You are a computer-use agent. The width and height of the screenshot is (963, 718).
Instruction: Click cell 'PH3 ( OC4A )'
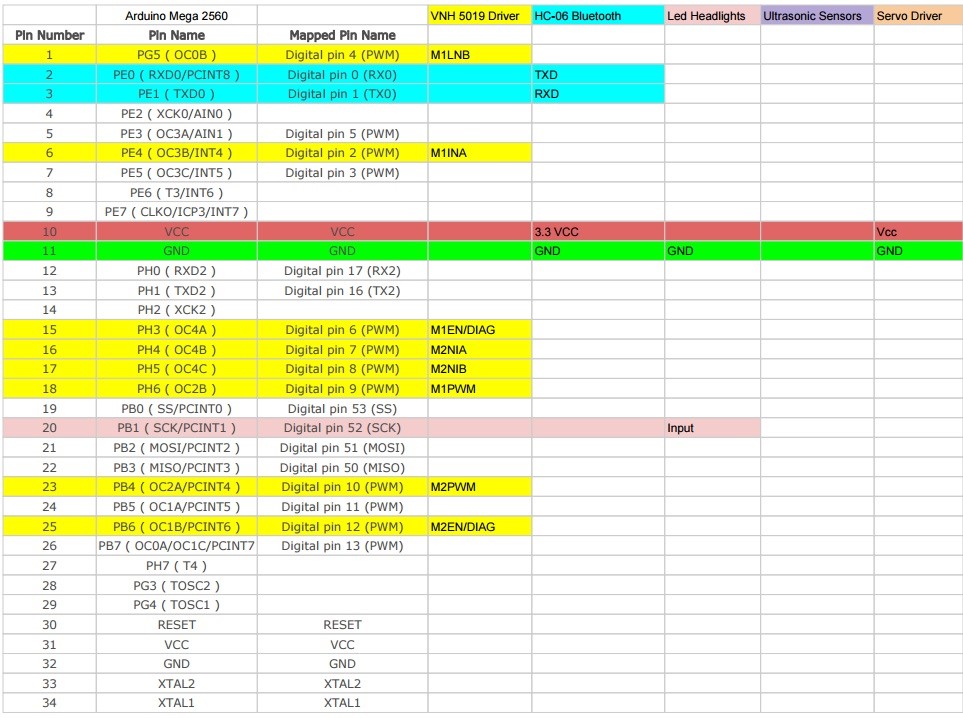[x=176, y=330]
